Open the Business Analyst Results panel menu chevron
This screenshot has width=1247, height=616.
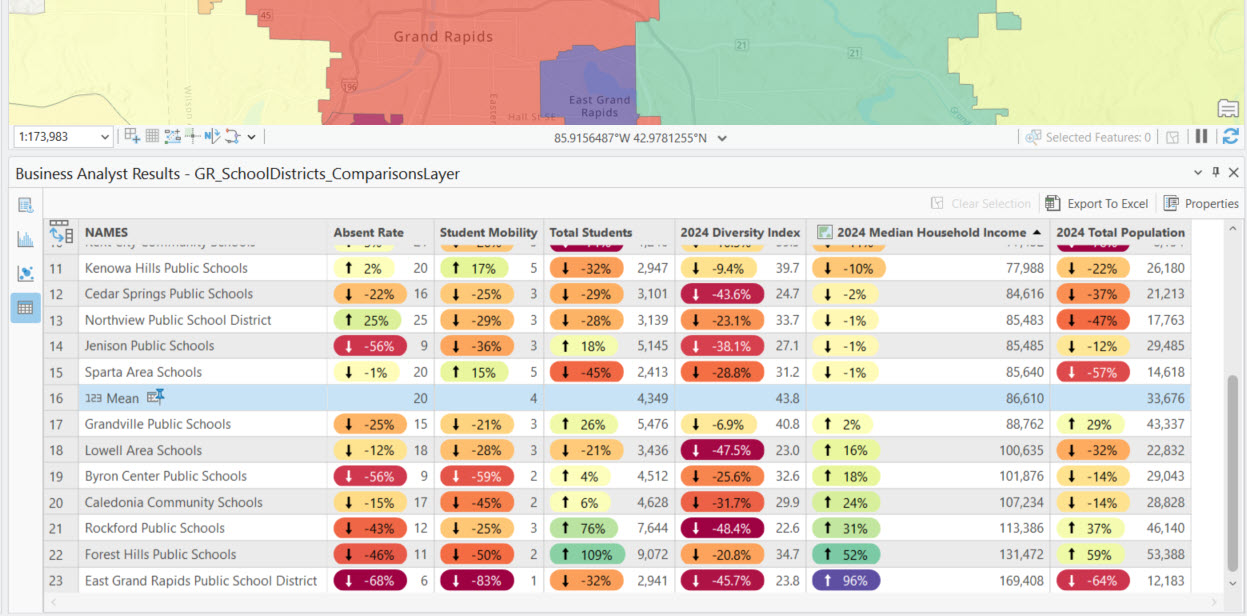[1197, 172]
